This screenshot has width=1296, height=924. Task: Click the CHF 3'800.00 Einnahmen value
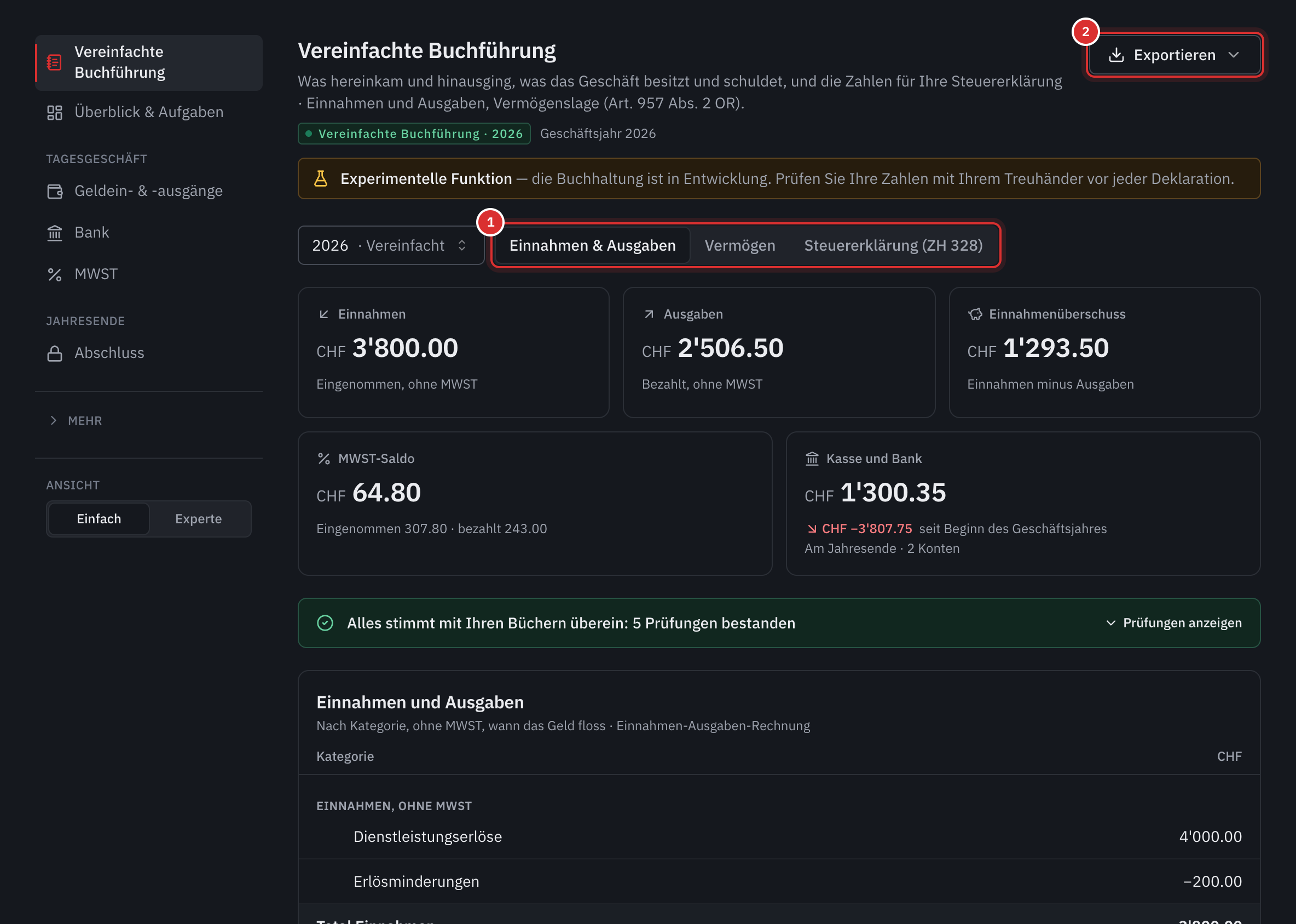click(x=387, y=348)
